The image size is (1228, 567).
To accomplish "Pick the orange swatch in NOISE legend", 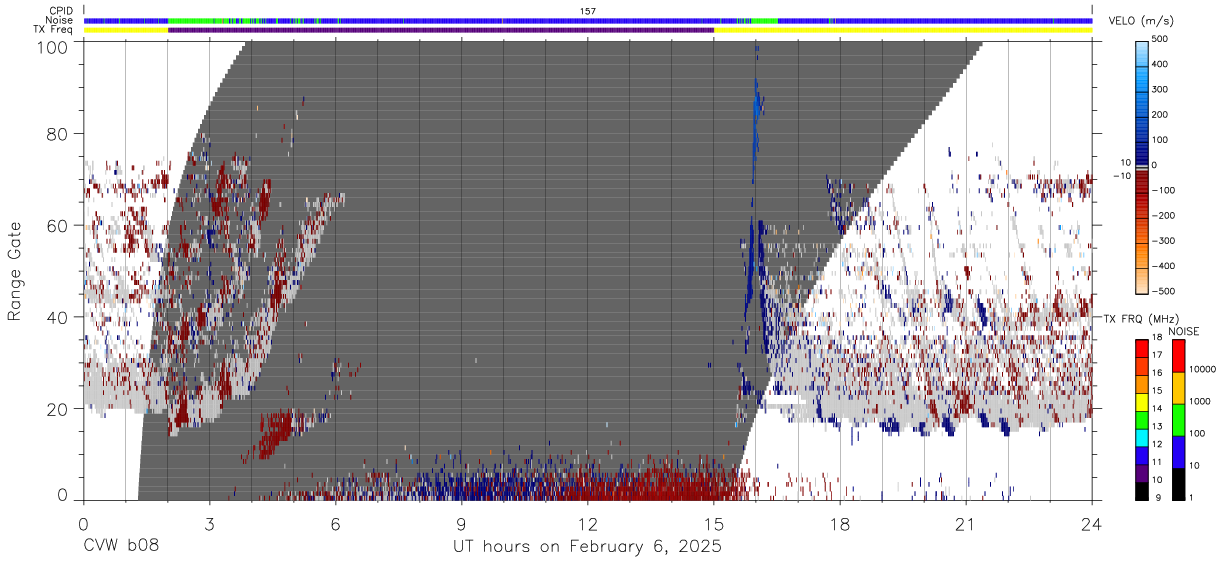I will point(1178,388).
